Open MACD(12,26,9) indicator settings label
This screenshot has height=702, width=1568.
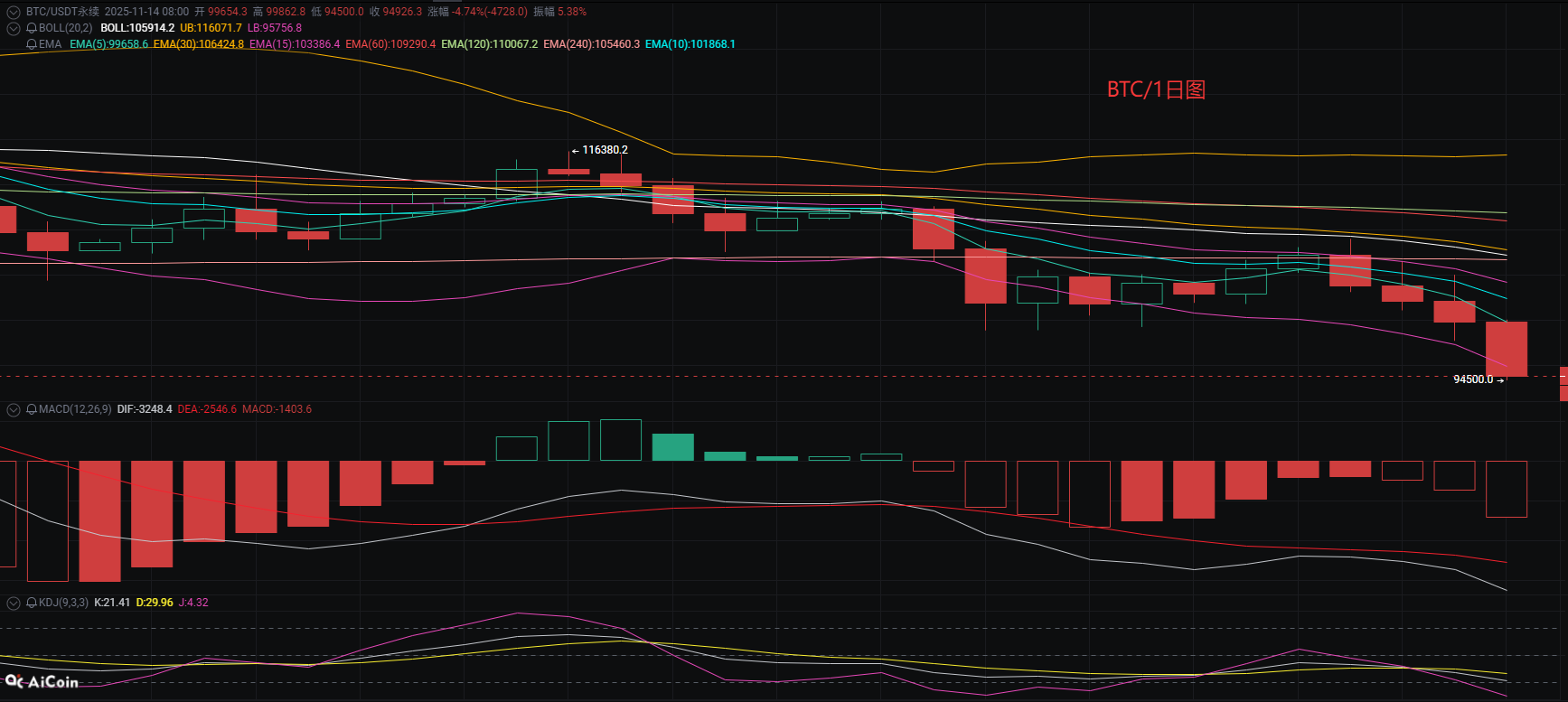click(x=75, y=409)
